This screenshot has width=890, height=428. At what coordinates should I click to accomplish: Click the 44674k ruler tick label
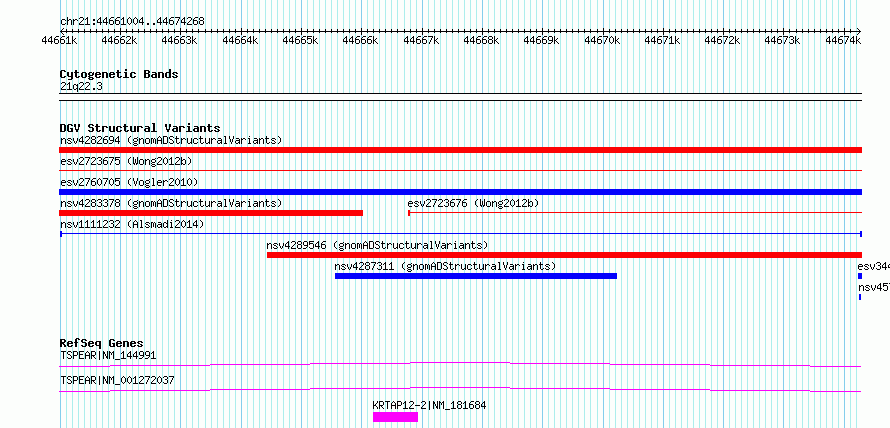tap(843, 40)
